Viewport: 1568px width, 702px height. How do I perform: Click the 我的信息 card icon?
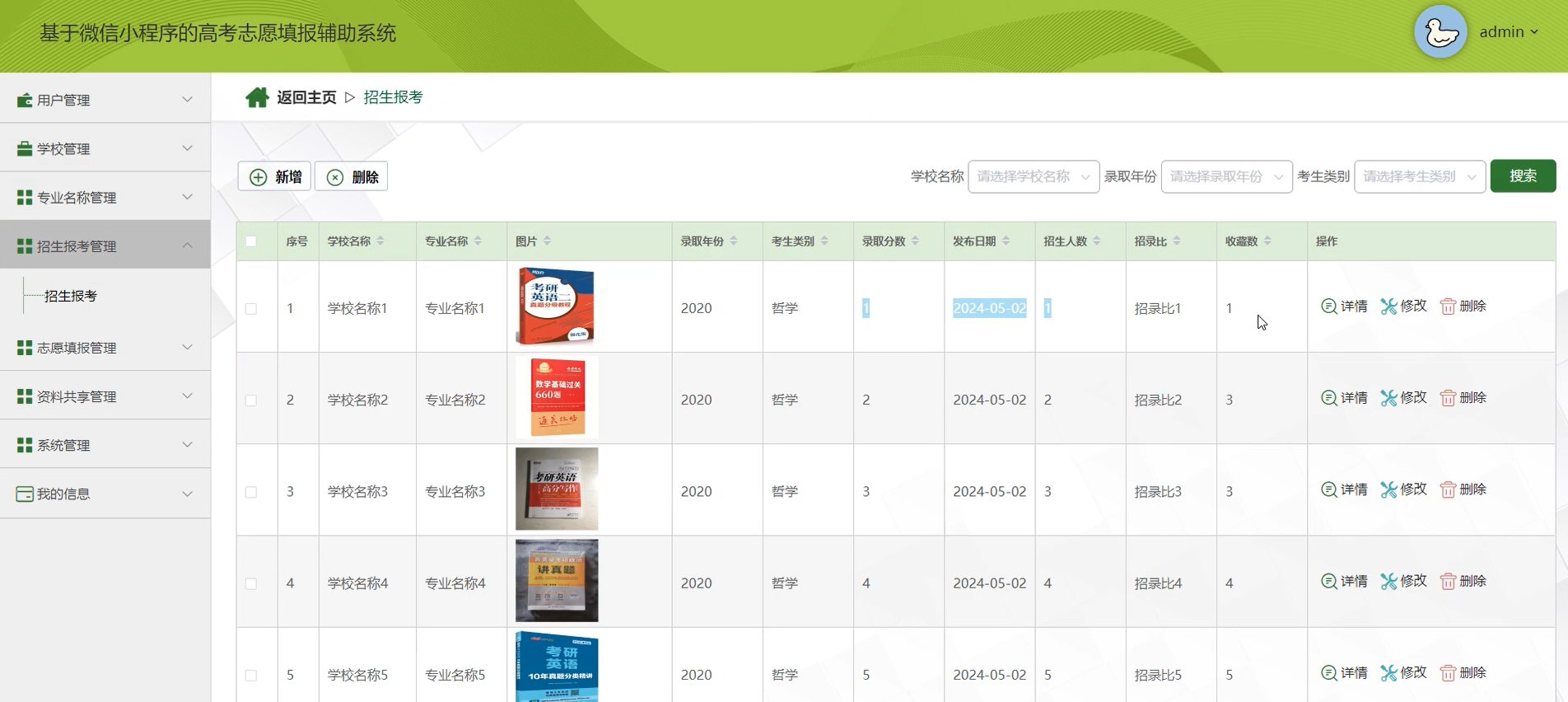coord(25,494)
